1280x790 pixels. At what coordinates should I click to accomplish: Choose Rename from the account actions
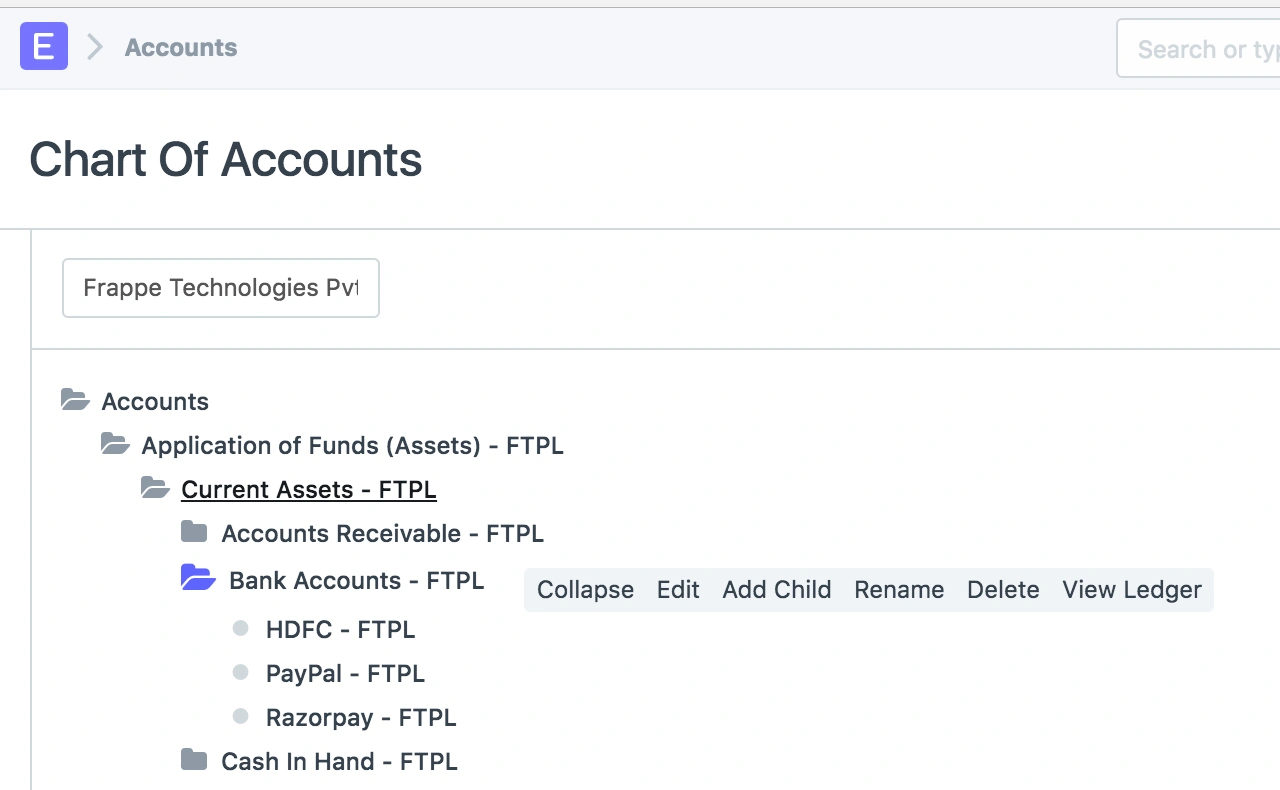[898, 590]
